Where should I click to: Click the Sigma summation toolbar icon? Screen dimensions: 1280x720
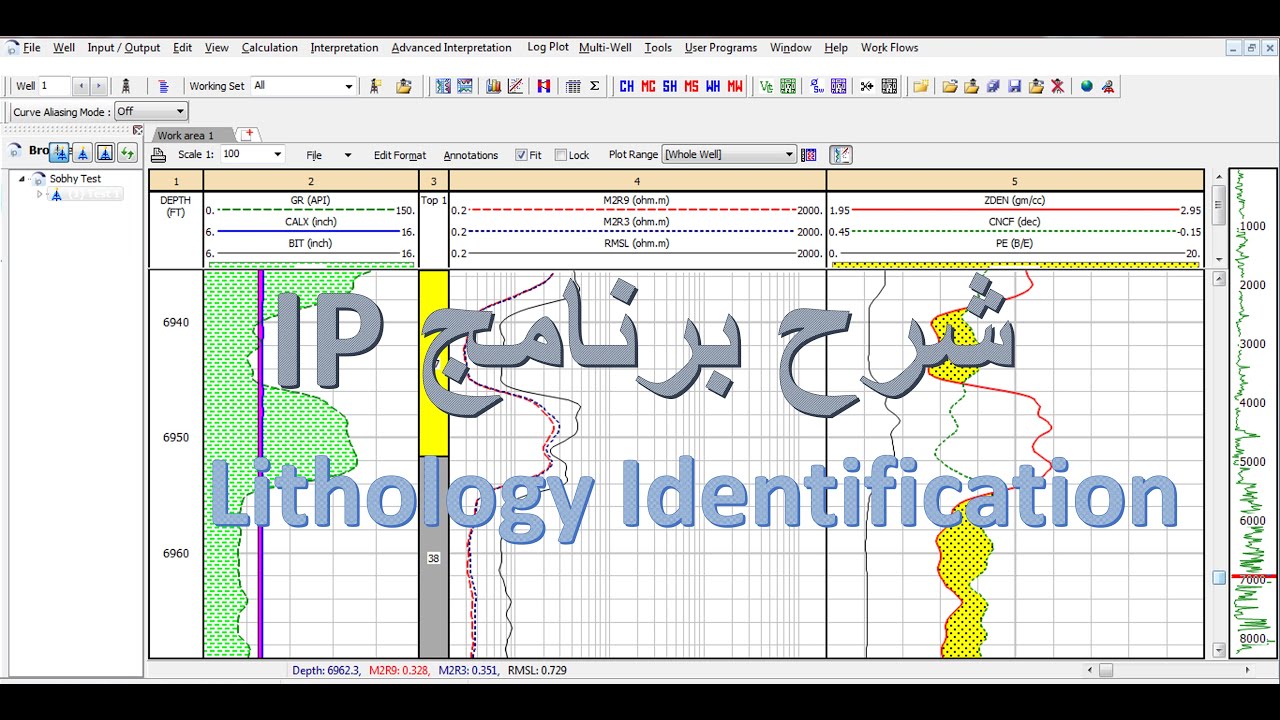click(x=594, y=86)
